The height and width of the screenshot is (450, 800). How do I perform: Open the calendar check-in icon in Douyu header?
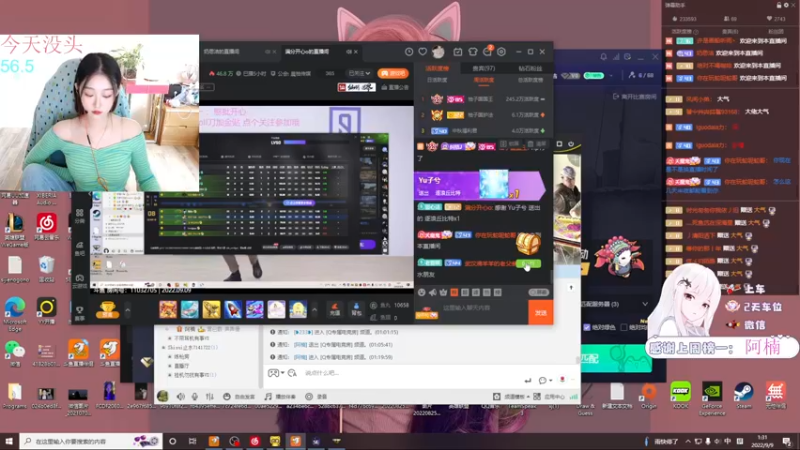click(458, 52)
